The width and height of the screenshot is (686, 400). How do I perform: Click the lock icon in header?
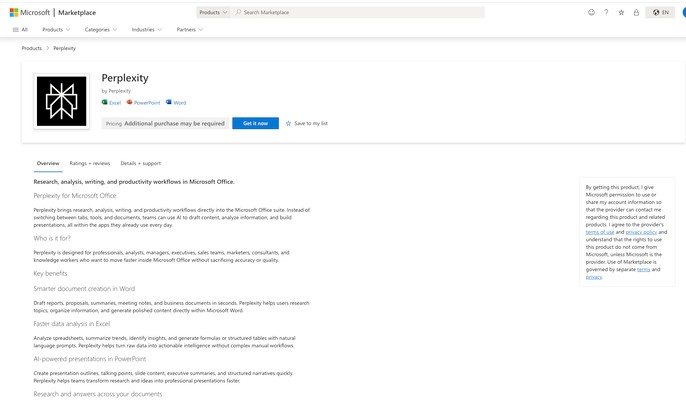[x=636, y=12]
